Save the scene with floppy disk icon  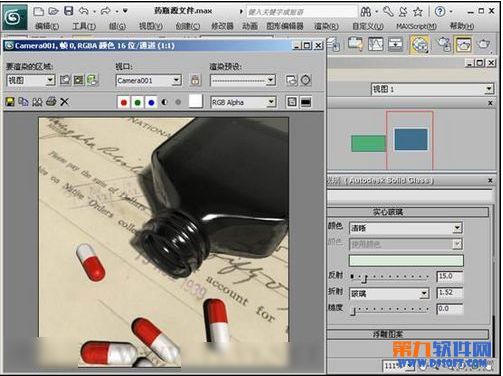pyautogui.click(x=68, y=11)
